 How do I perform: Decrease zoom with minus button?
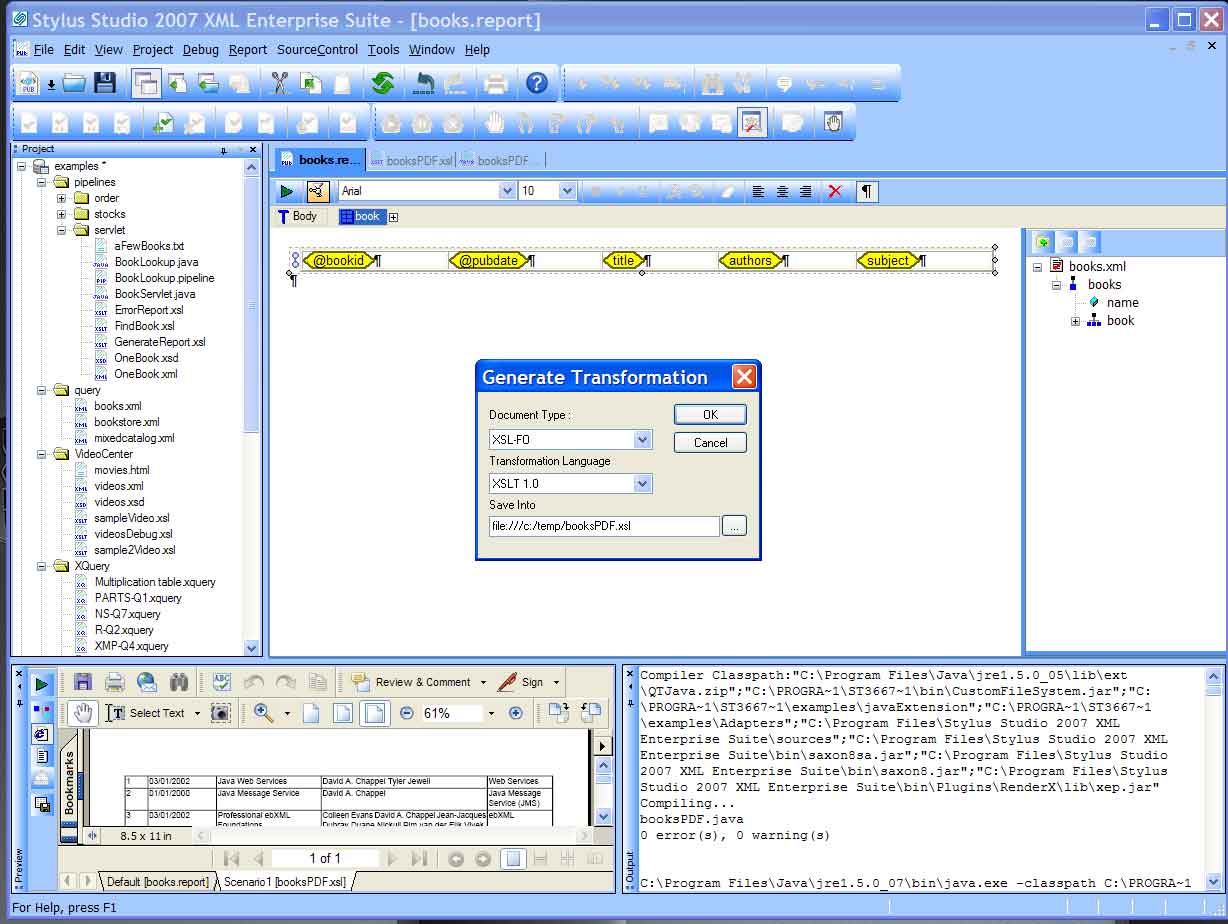click(x=407, y=713)
